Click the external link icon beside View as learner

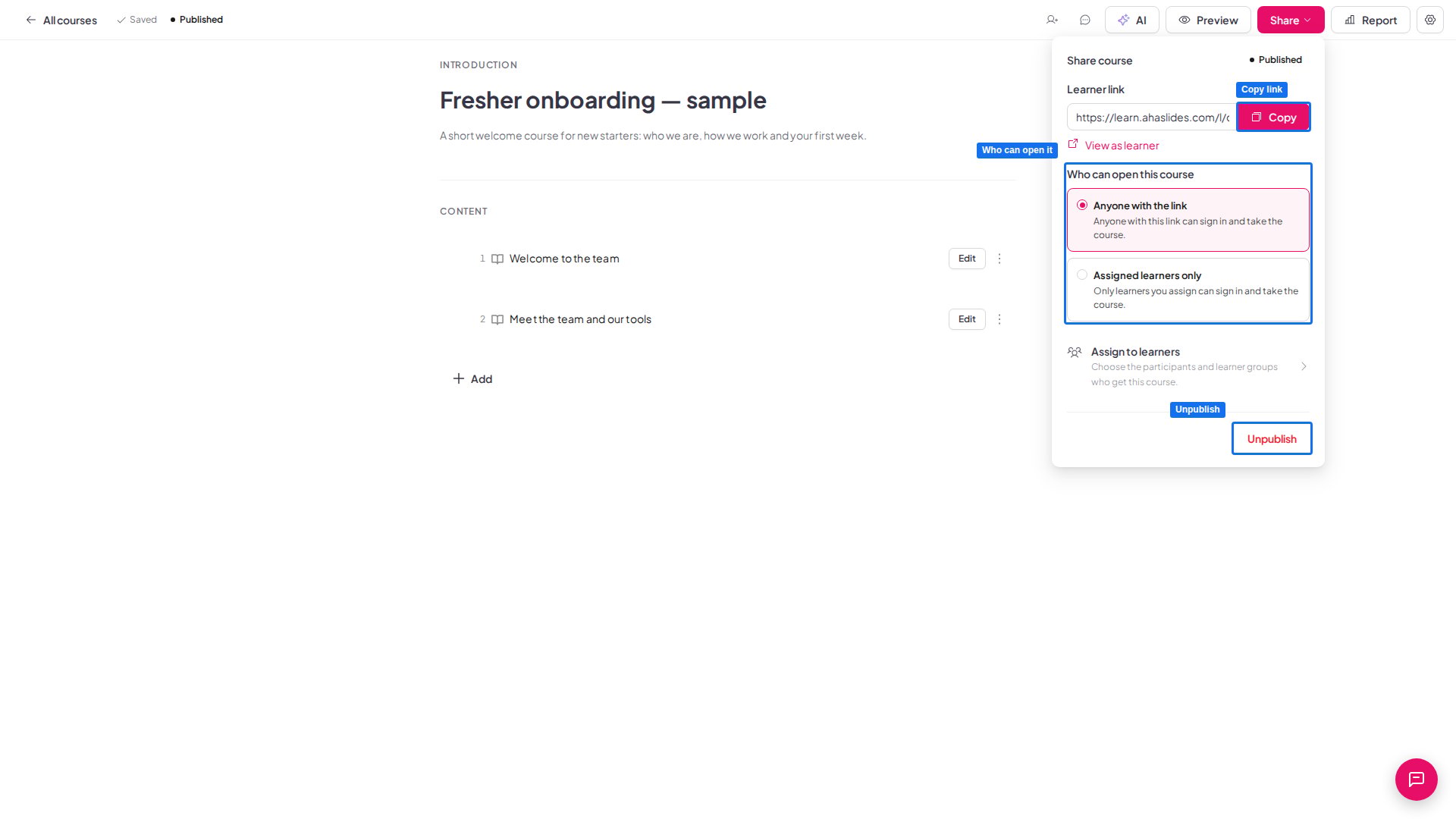(1073, 144)
